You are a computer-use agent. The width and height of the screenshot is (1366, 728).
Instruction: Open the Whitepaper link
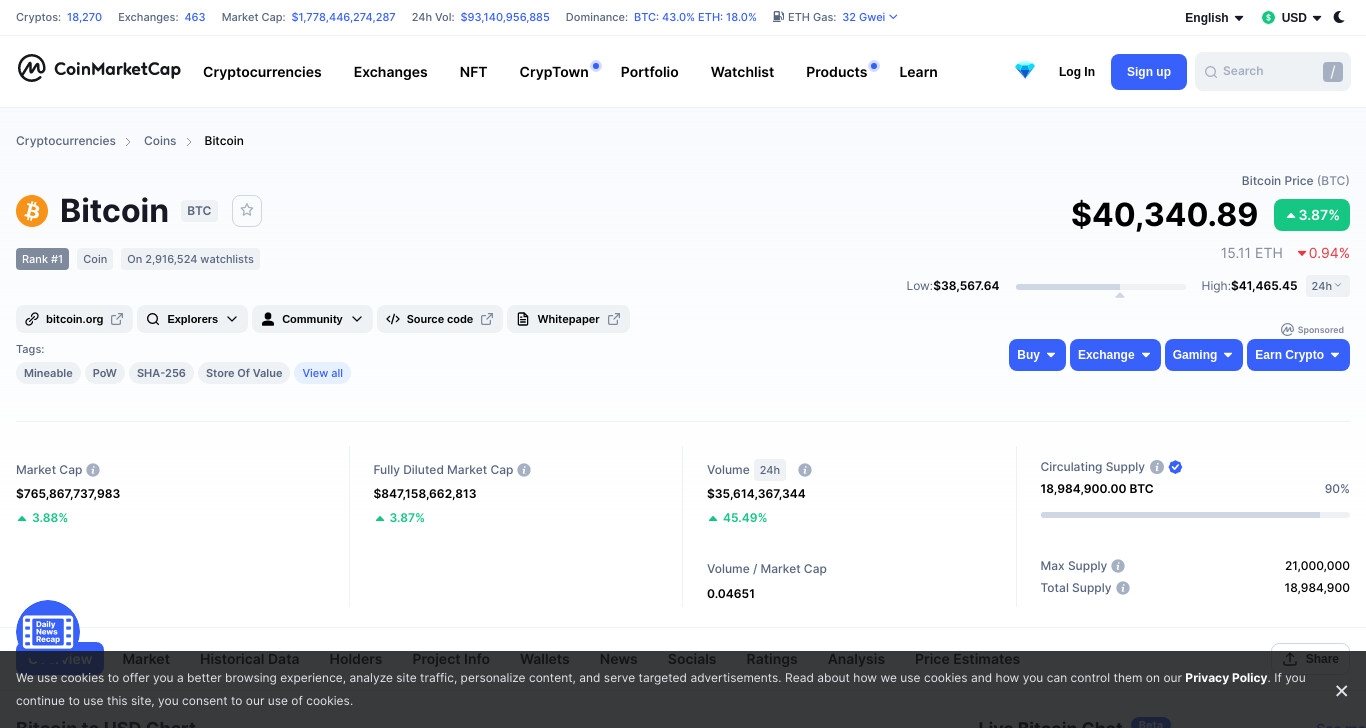568,319
